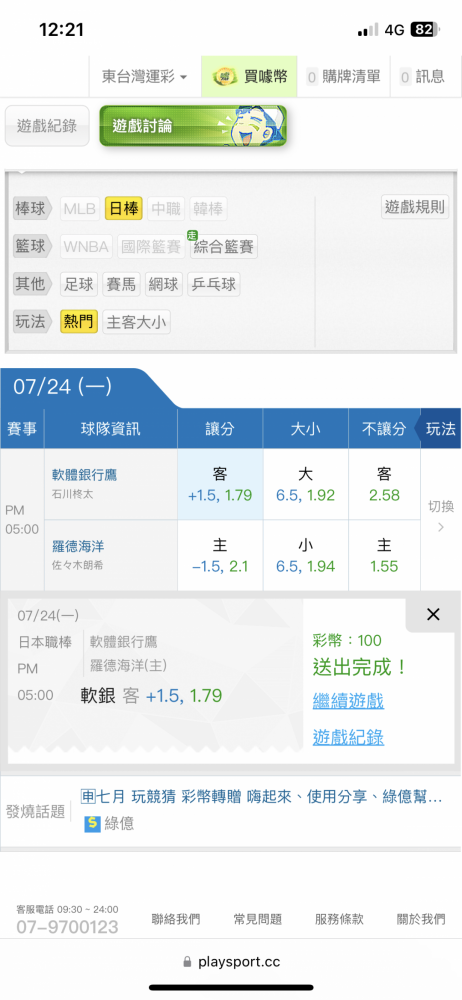462x1000 pixels.
Task: Follow the 繼續遊戲 link
Action: tap(348, 701)
